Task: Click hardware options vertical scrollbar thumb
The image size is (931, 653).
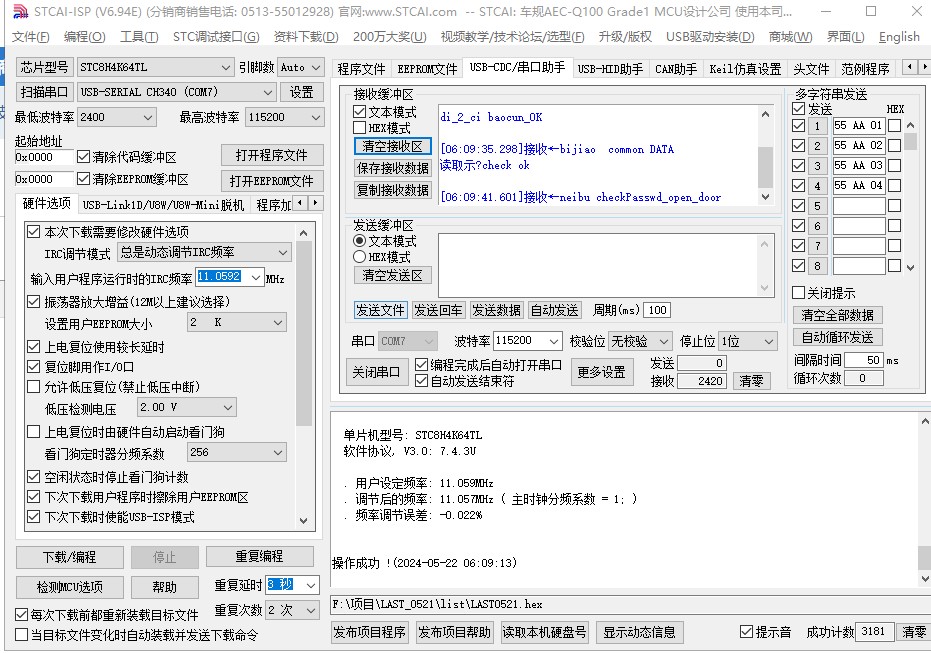Action: click(303, 335)
